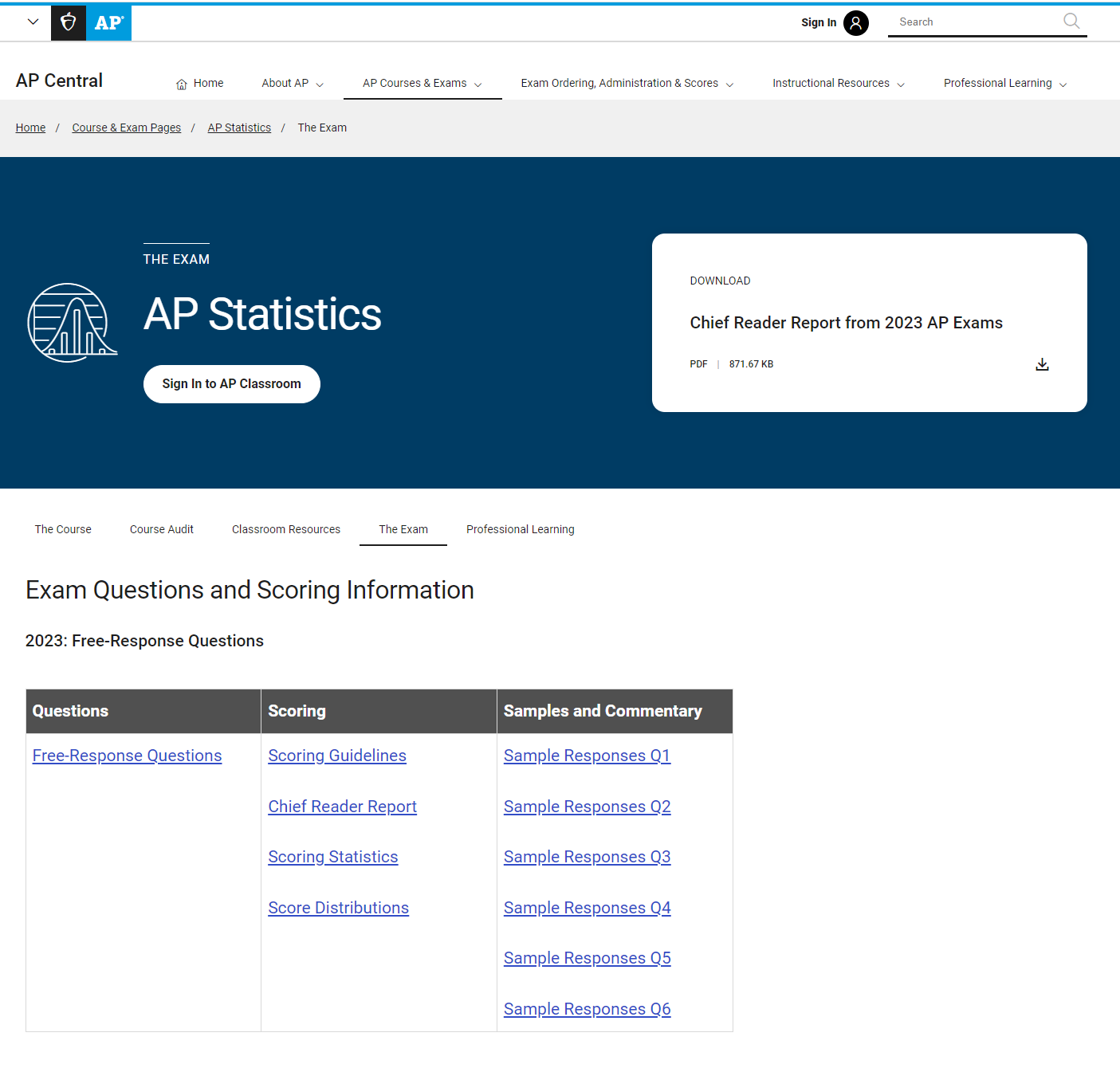Open Sample Responses Q4
The image size is (1120, 1068).
tap(588, 908)
